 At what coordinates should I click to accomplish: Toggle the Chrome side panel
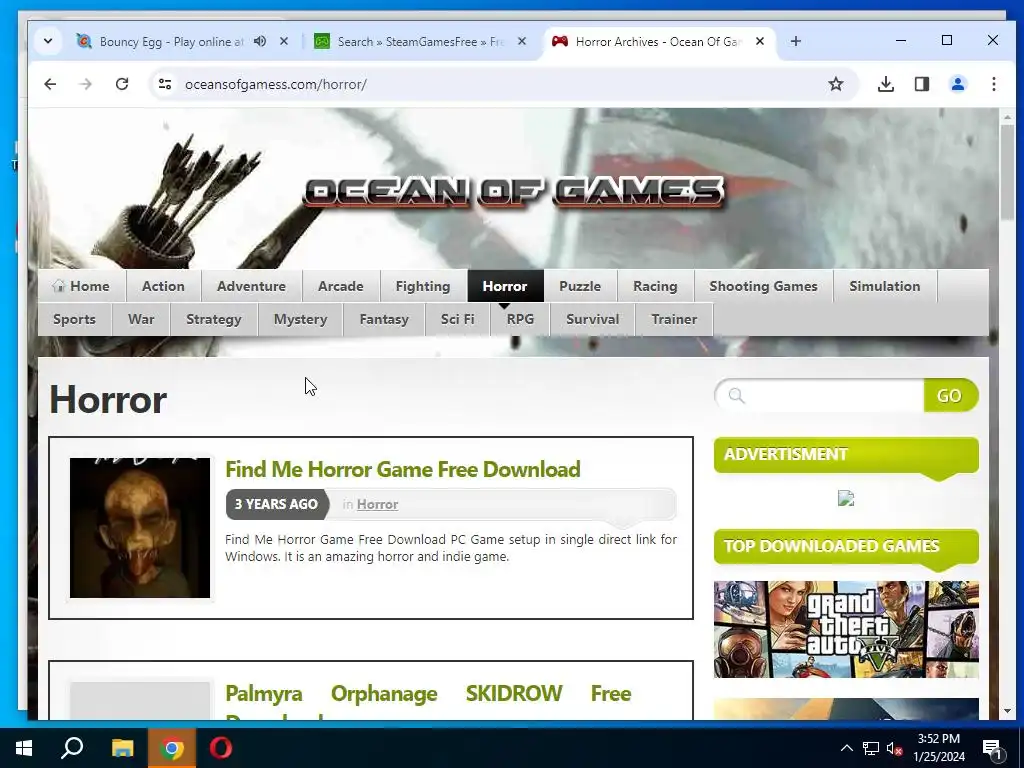921,84
